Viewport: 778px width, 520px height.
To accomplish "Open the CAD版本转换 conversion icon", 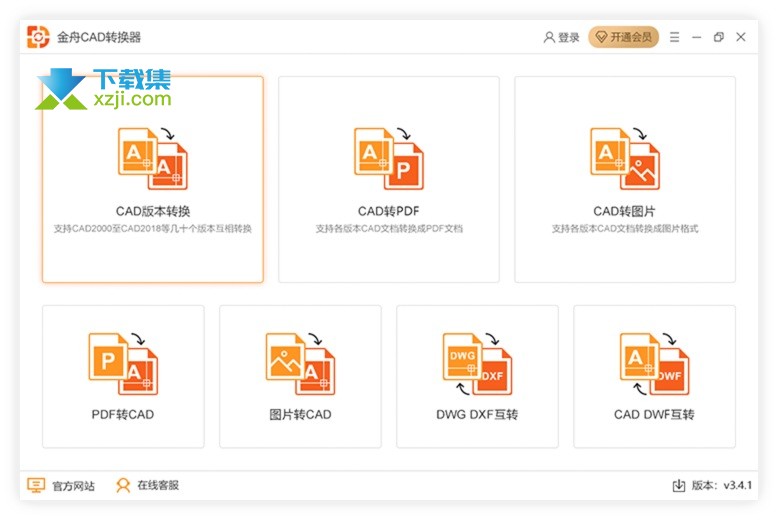I will [152, 159].
